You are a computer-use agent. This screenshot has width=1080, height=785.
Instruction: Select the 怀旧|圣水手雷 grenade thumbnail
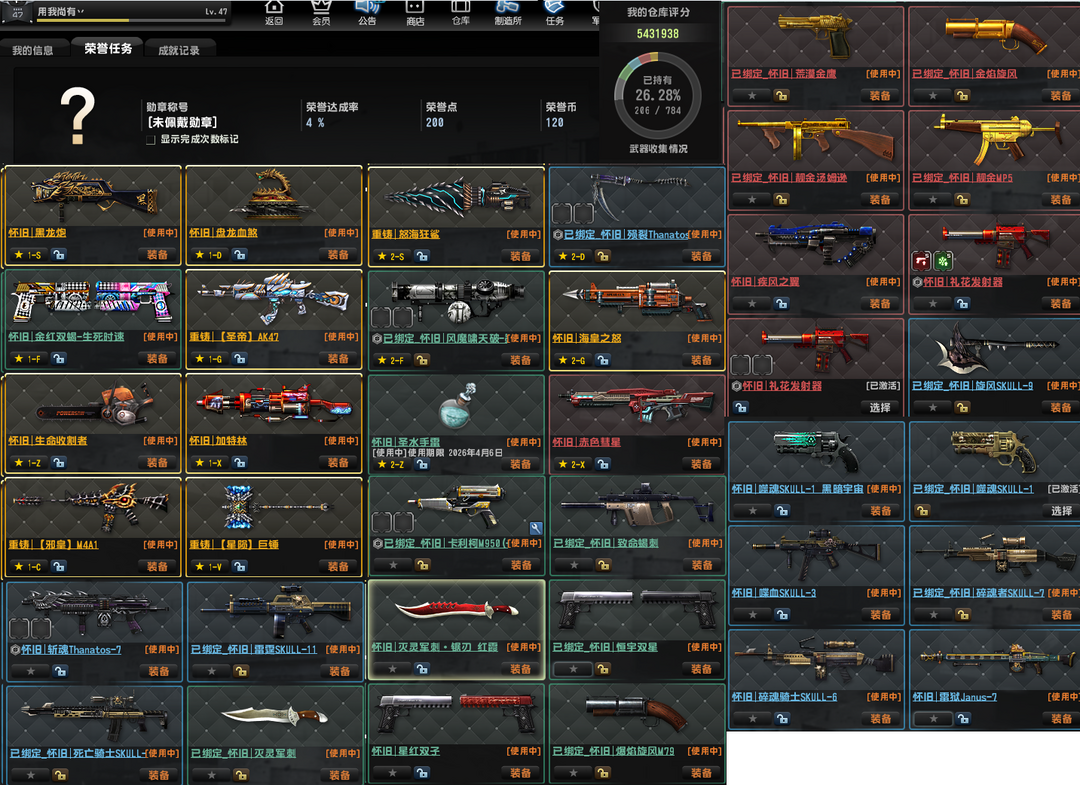[x=456, y=407]
